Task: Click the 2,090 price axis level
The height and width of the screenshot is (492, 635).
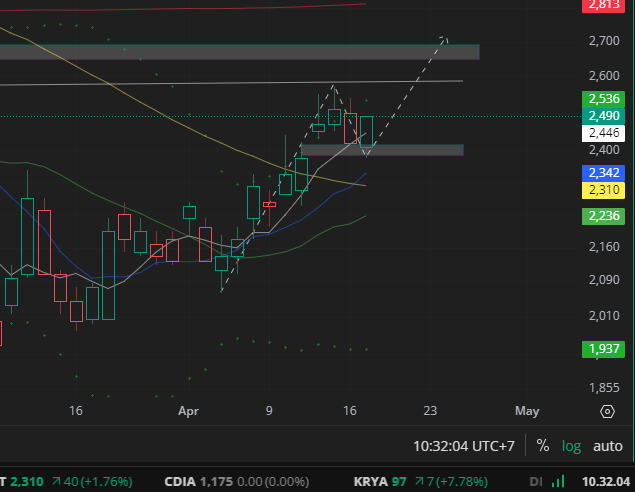Action: point(604,280)
